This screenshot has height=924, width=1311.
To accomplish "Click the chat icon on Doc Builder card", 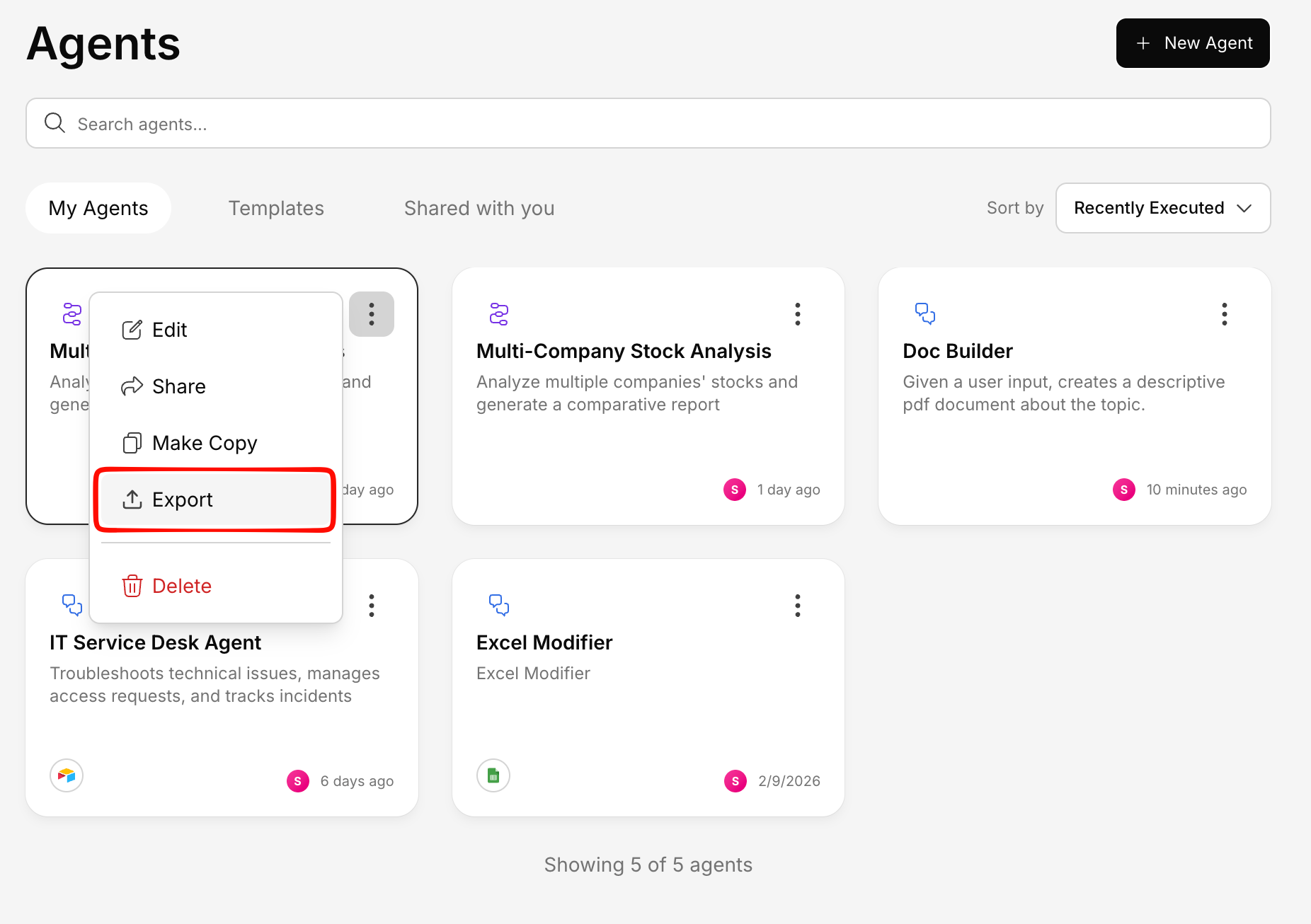I will (925, 313).
